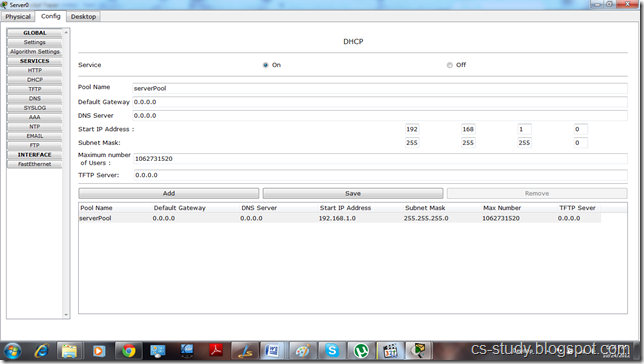Viewport: 644px width, 364px height.
Task: Open Microsoft Word from taskbar
Action: click(x=272, y=351)
